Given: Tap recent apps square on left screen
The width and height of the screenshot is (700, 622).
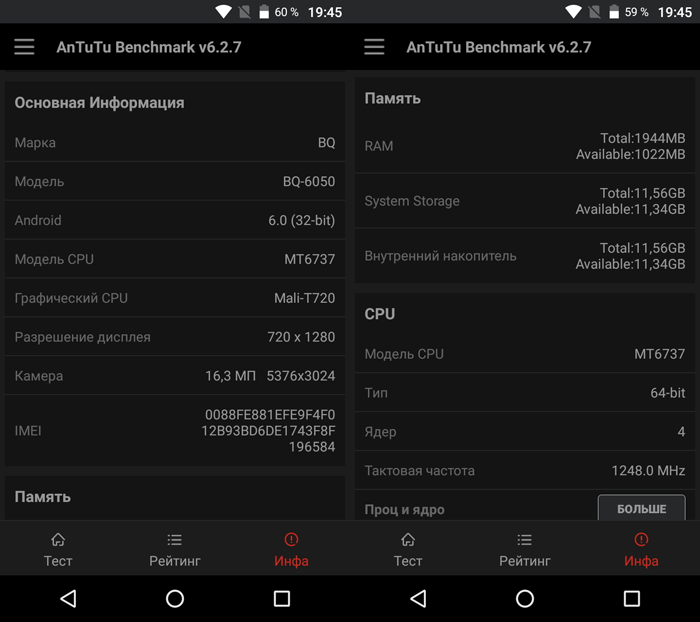Looking at the screenshot, I should (x=282, y=598).
